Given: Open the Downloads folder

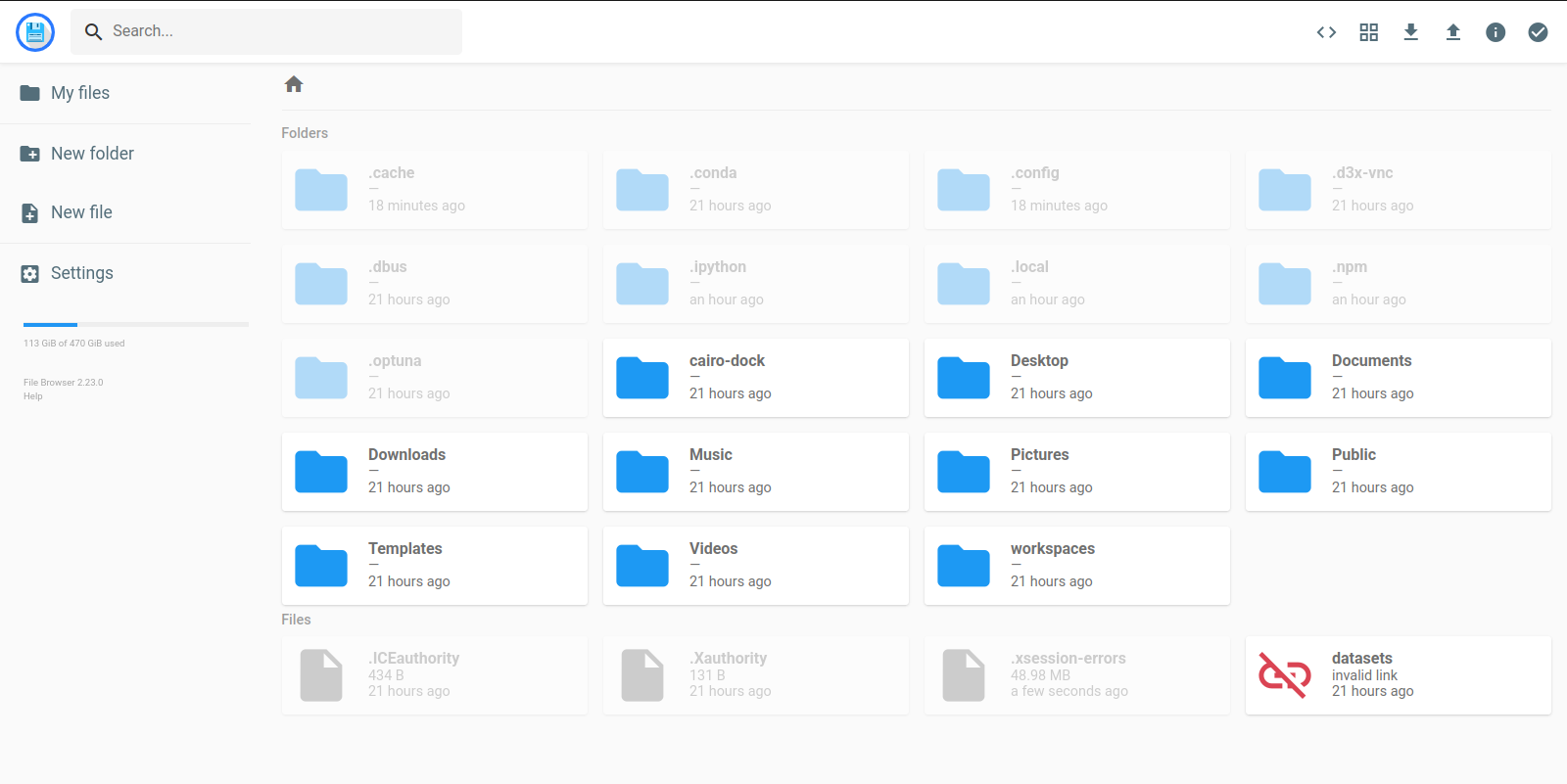Looking at the screenshot, I should [x=434, y=472].
